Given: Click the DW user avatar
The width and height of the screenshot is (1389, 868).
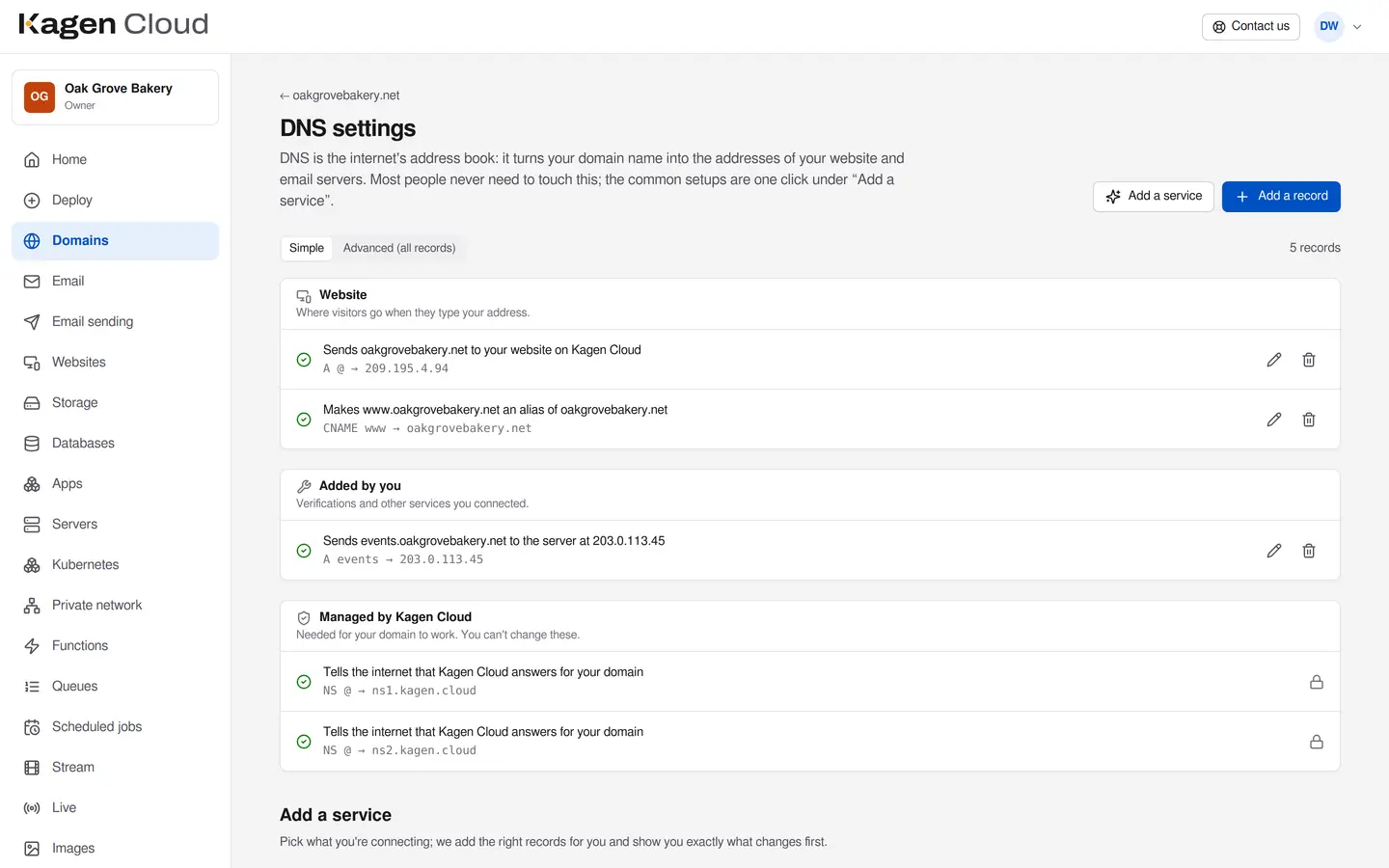Looking at the screenshot, I should coord(1329,26).
